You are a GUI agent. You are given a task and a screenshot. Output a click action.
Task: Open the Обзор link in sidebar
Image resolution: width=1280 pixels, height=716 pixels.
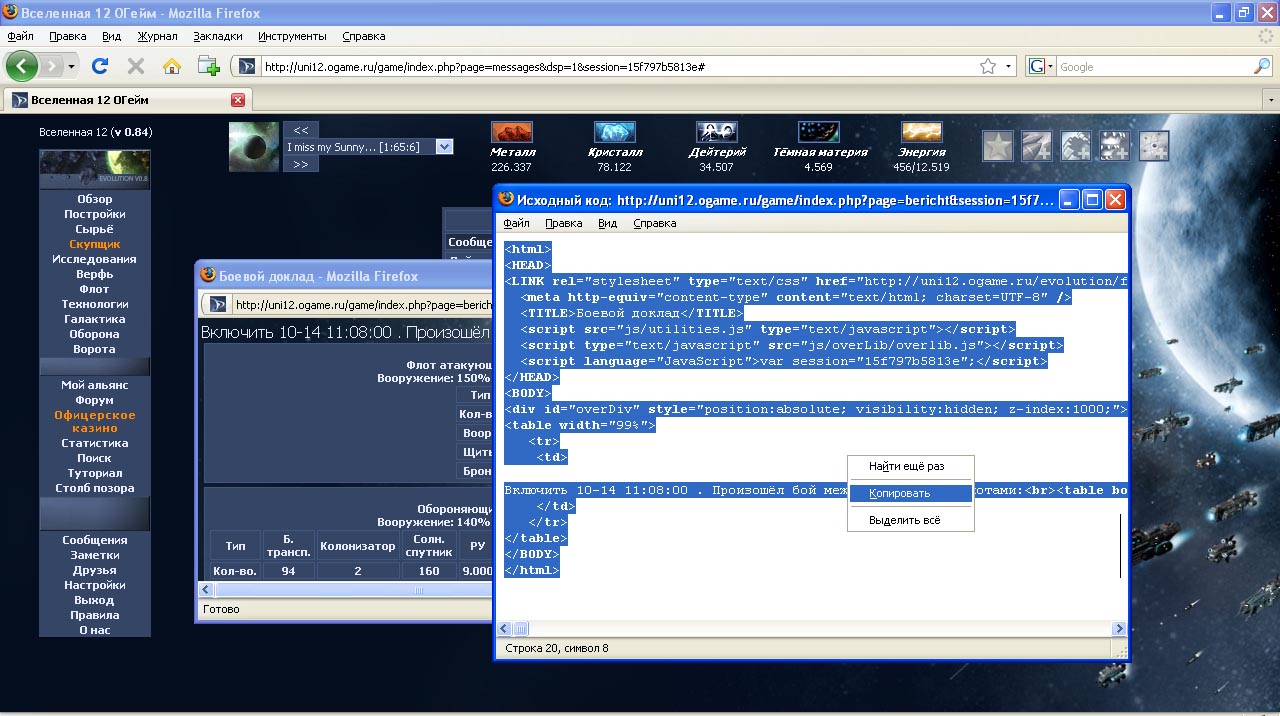coord(95,199)
